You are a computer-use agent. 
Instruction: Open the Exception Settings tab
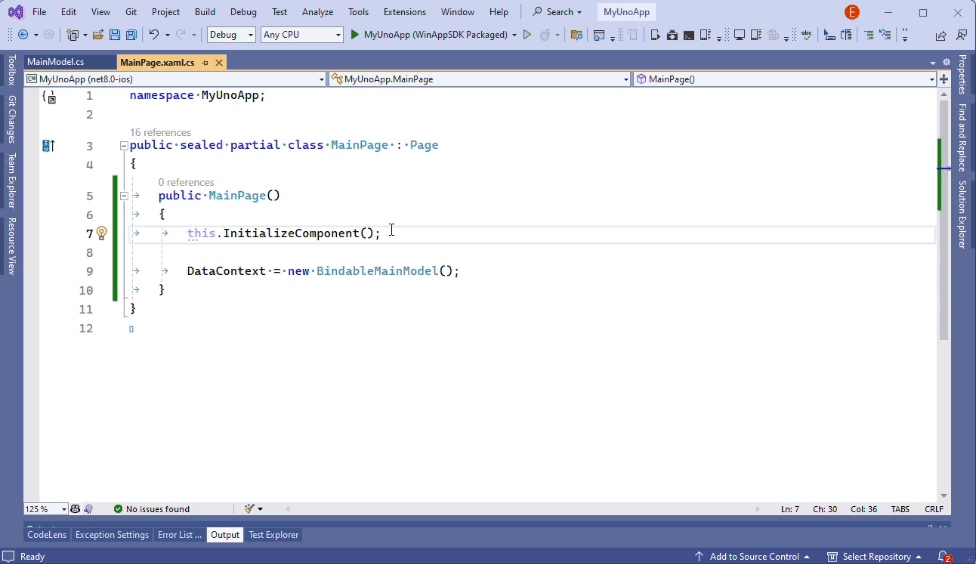pos(112,535)
